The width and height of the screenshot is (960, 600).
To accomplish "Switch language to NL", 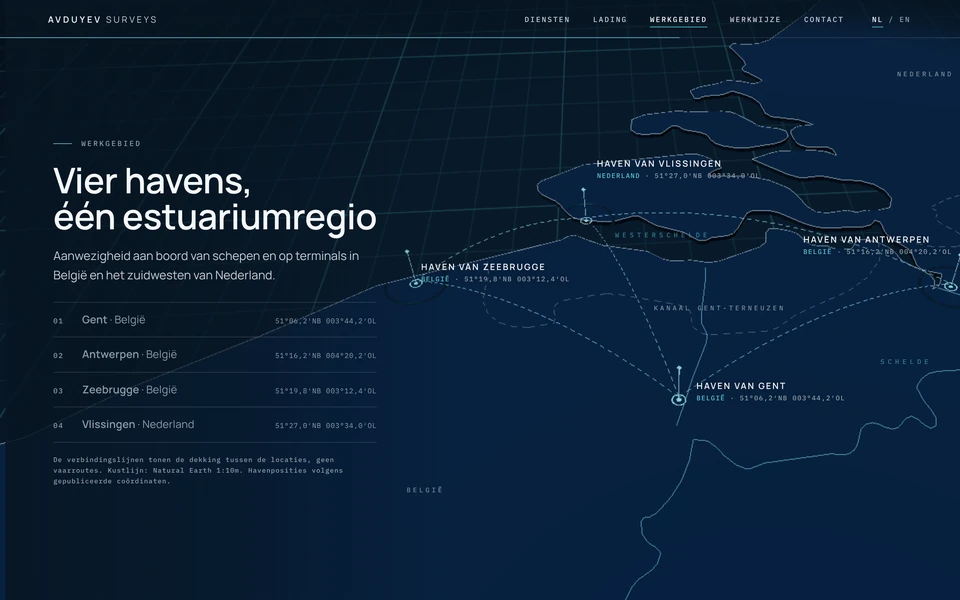I will [x=877, y=20].
